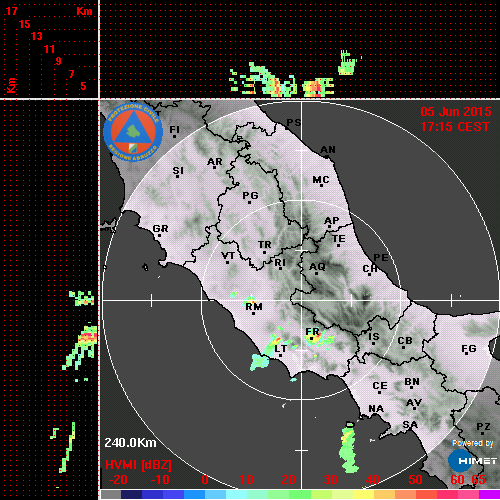Click the FG city label
500x500 pixels.
pos(469,349)
